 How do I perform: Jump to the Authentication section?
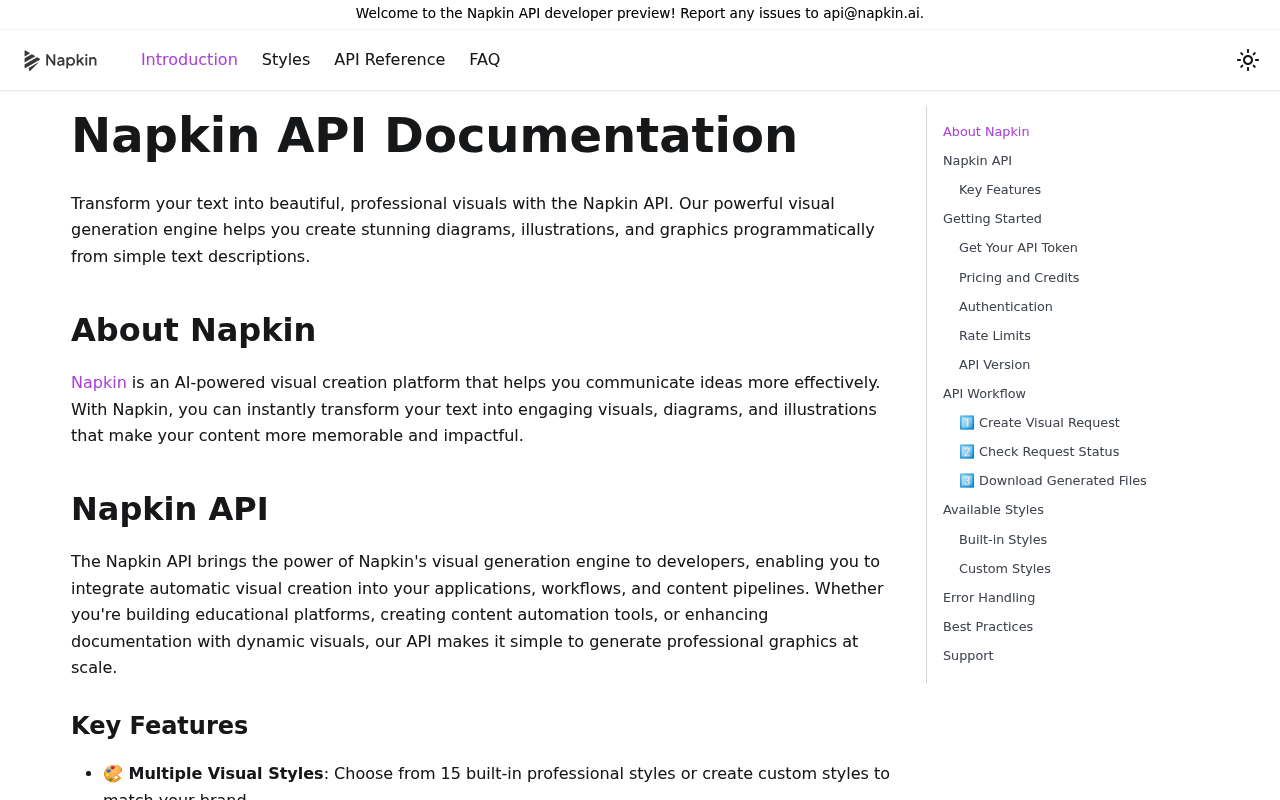point(1006,306)
